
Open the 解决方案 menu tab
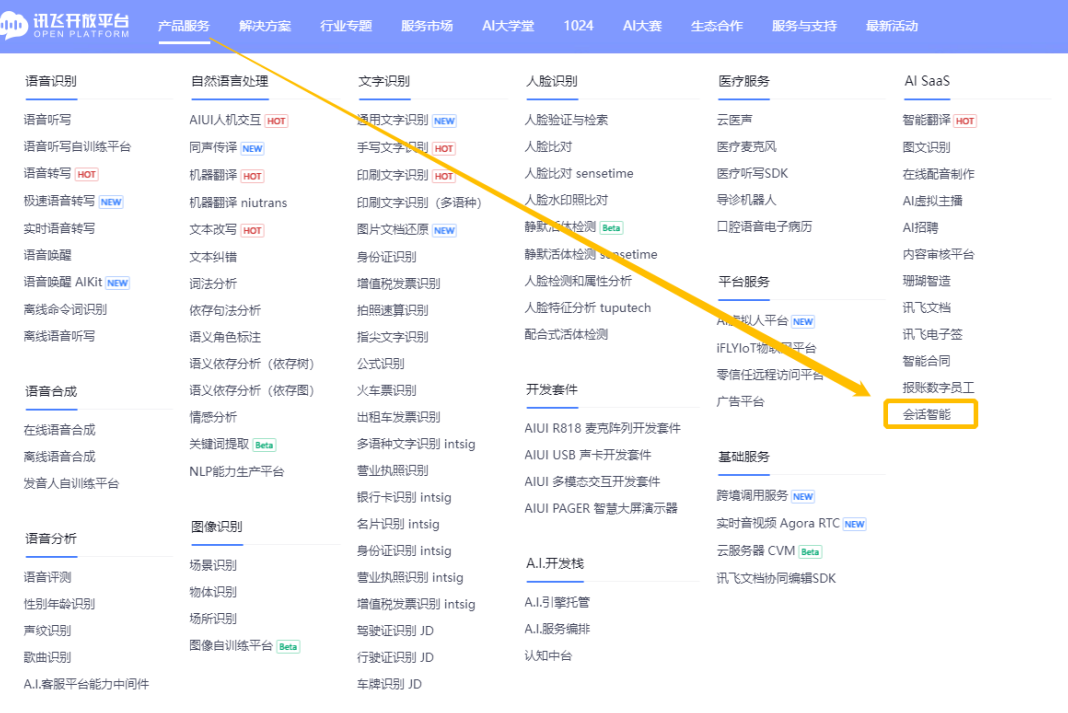(x=265, y=26)
